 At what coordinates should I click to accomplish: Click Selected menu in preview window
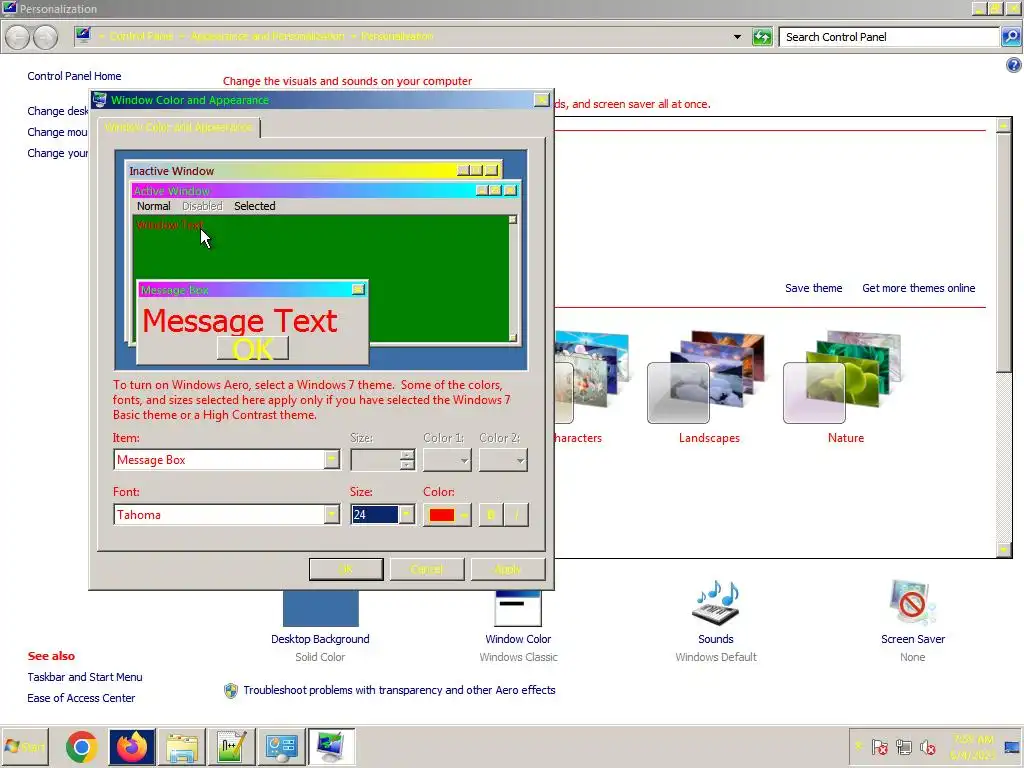(255, 206)
